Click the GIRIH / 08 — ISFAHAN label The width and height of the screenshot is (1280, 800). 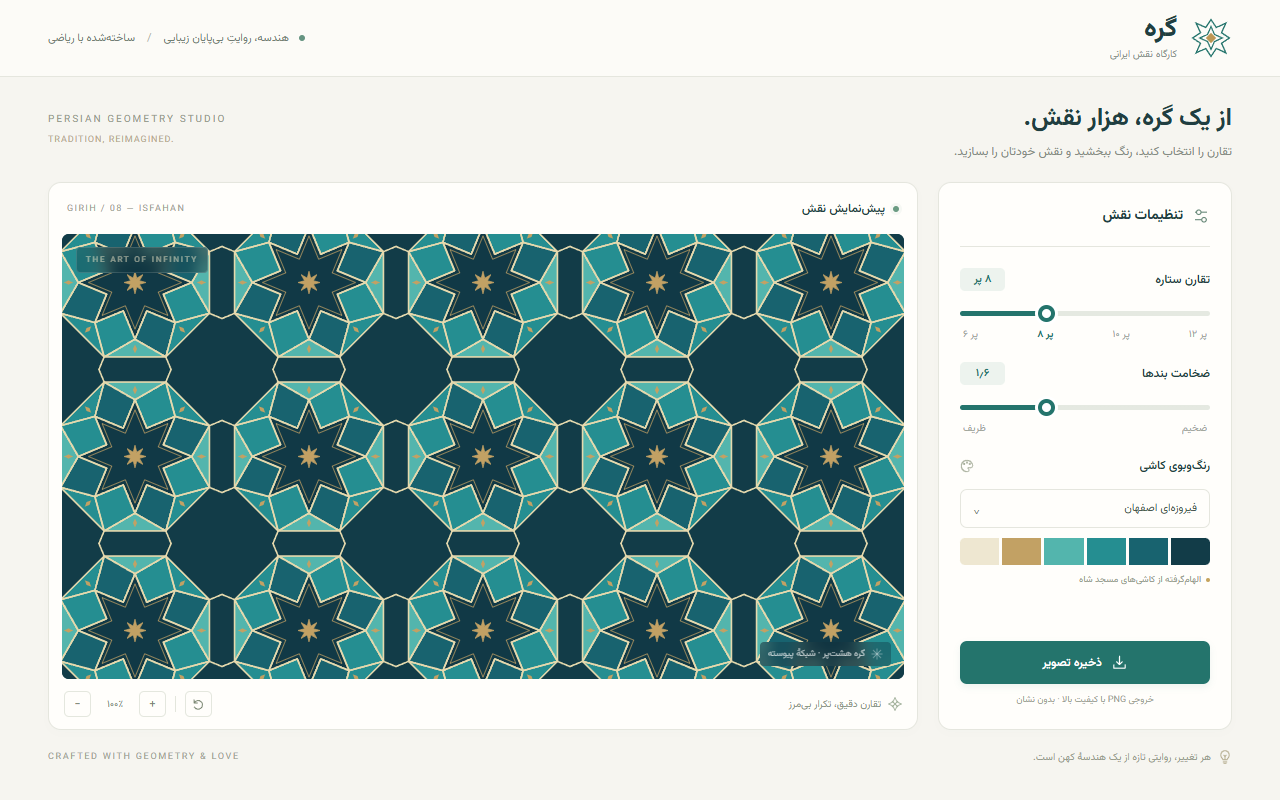pyautogui.click(x=126, y=208)
